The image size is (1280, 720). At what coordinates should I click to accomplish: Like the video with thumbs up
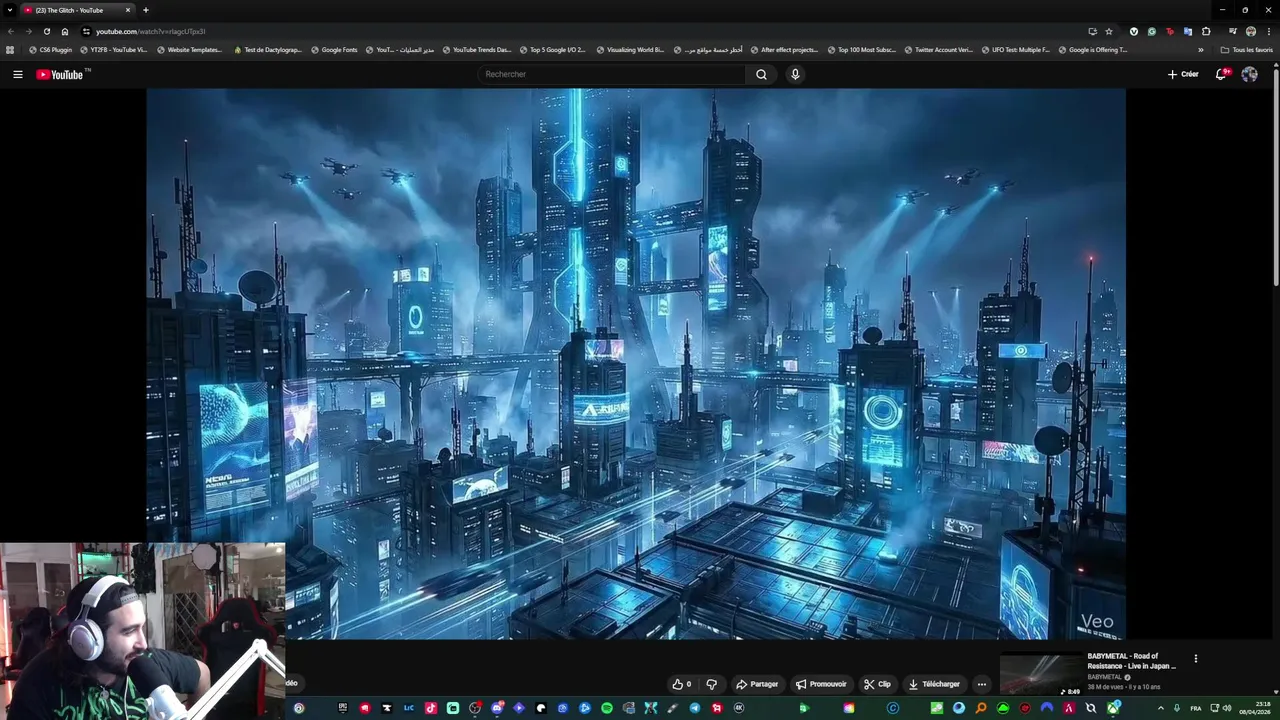point(681,684)
